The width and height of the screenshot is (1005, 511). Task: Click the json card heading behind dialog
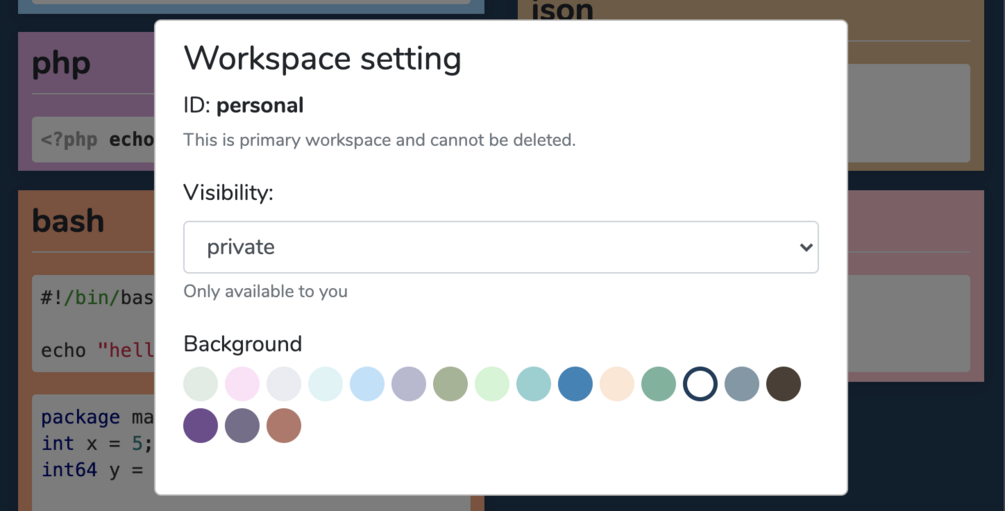[562, 10]
